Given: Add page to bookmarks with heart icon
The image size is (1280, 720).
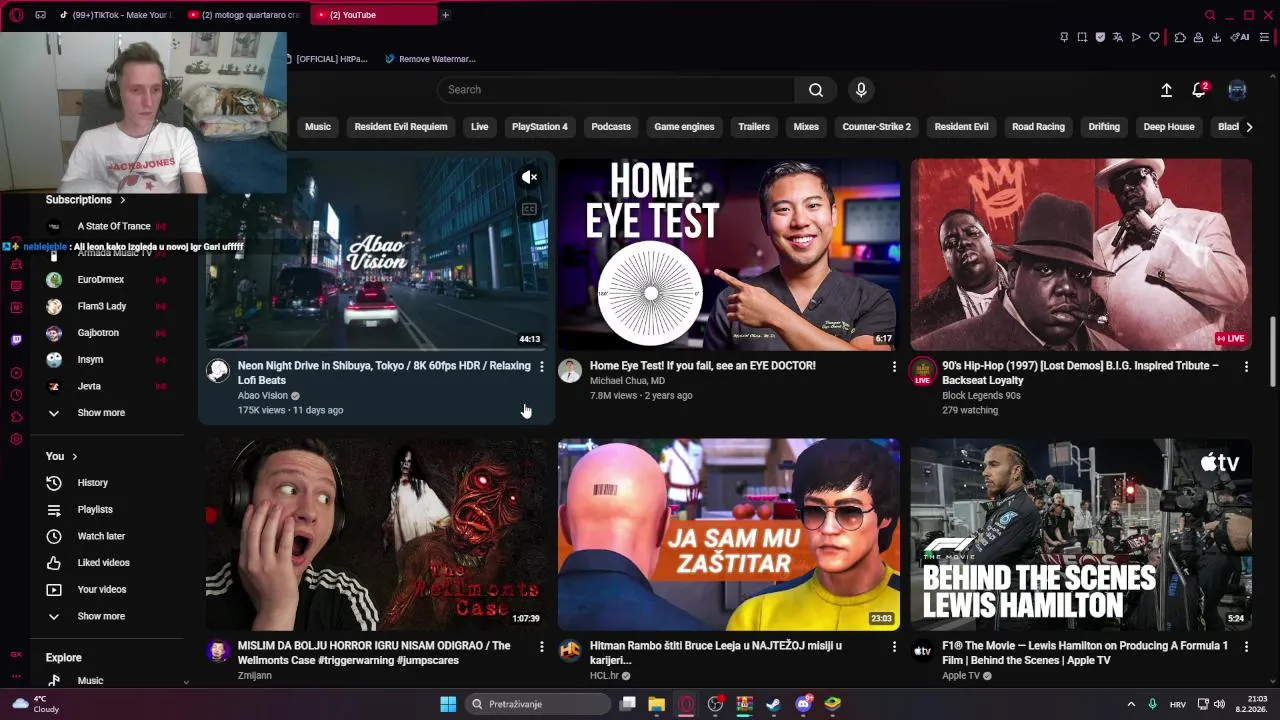Looking at the screenshot, I should [x=1154, y=37].
